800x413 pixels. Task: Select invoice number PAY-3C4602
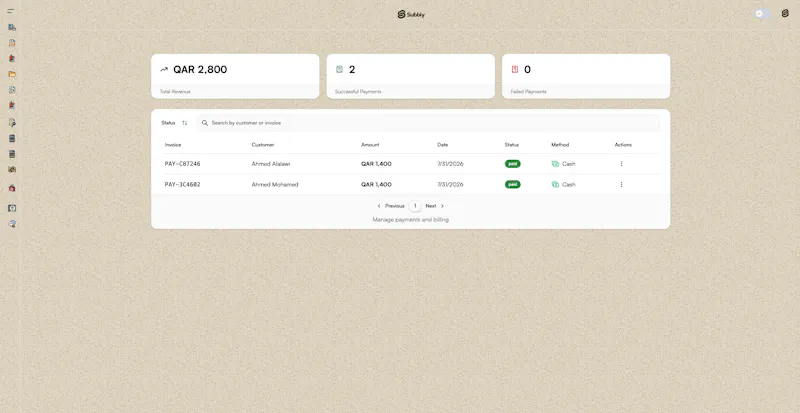(x=182, y=184)
